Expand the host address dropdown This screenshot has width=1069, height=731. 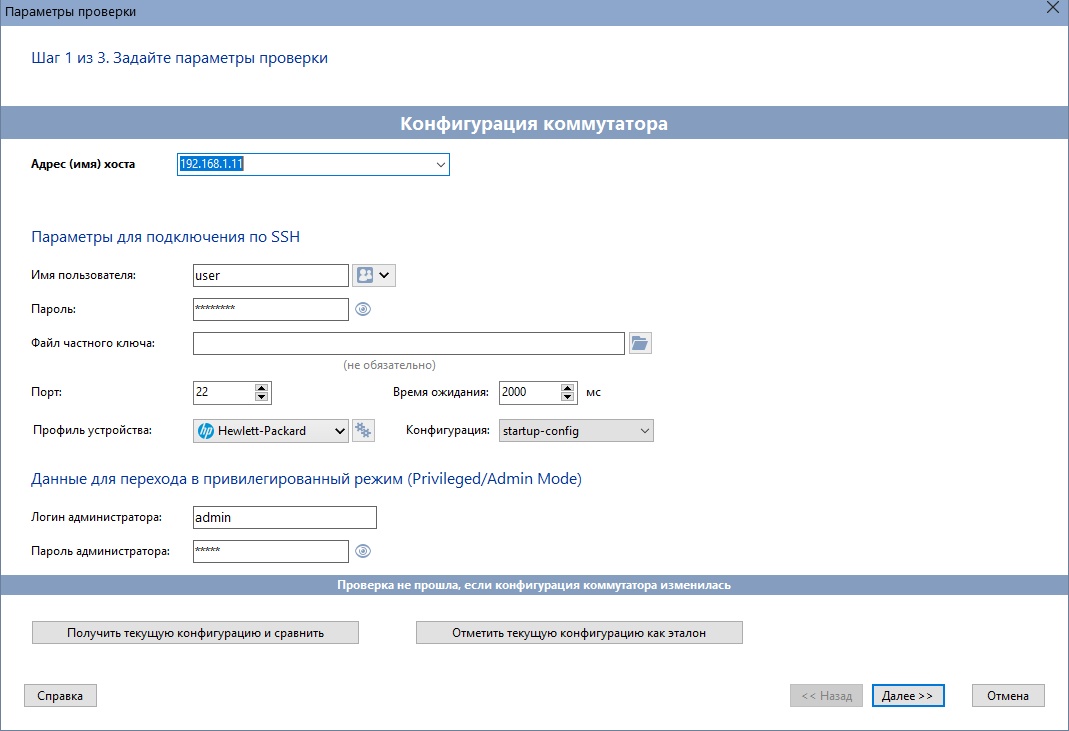441,165
